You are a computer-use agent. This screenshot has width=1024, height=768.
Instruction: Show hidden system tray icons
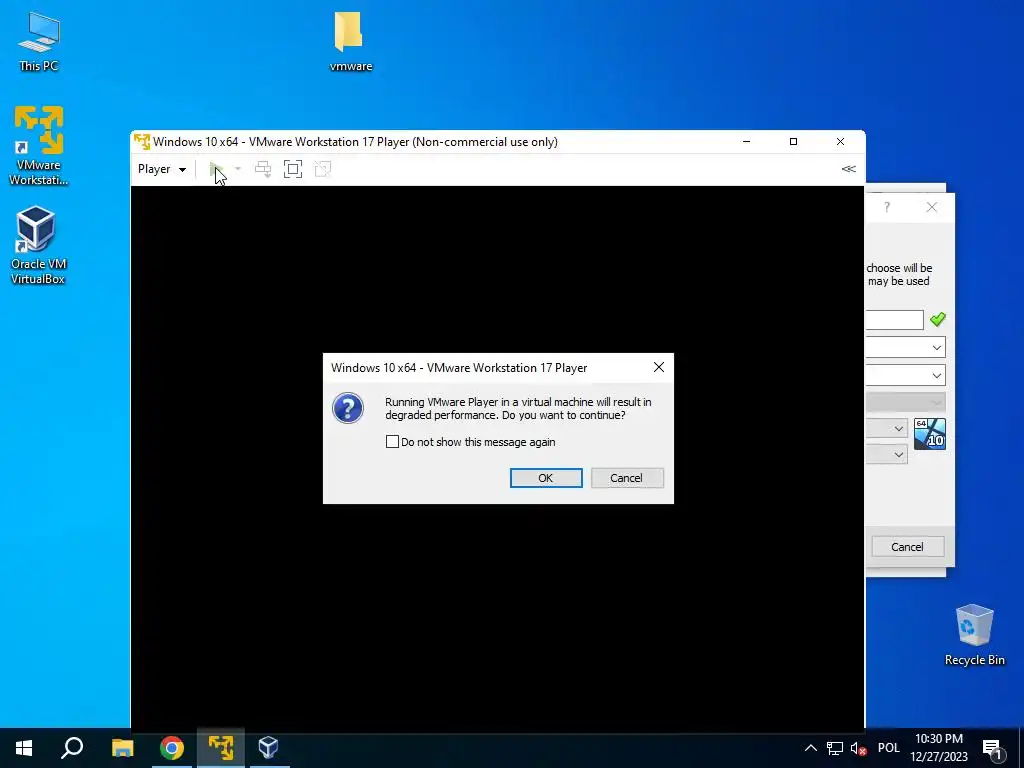pyautogui.click(x=810, y=748)
